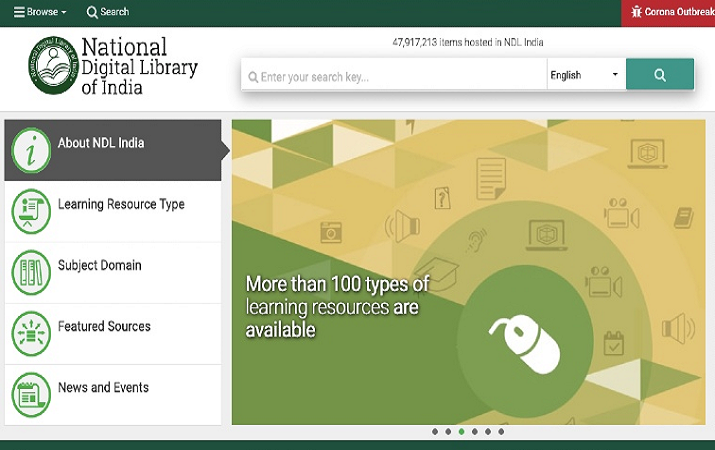Screen dimensions: 715x450
Task: Click the Learning Resource Type icon
Action: tap(31, 211)
